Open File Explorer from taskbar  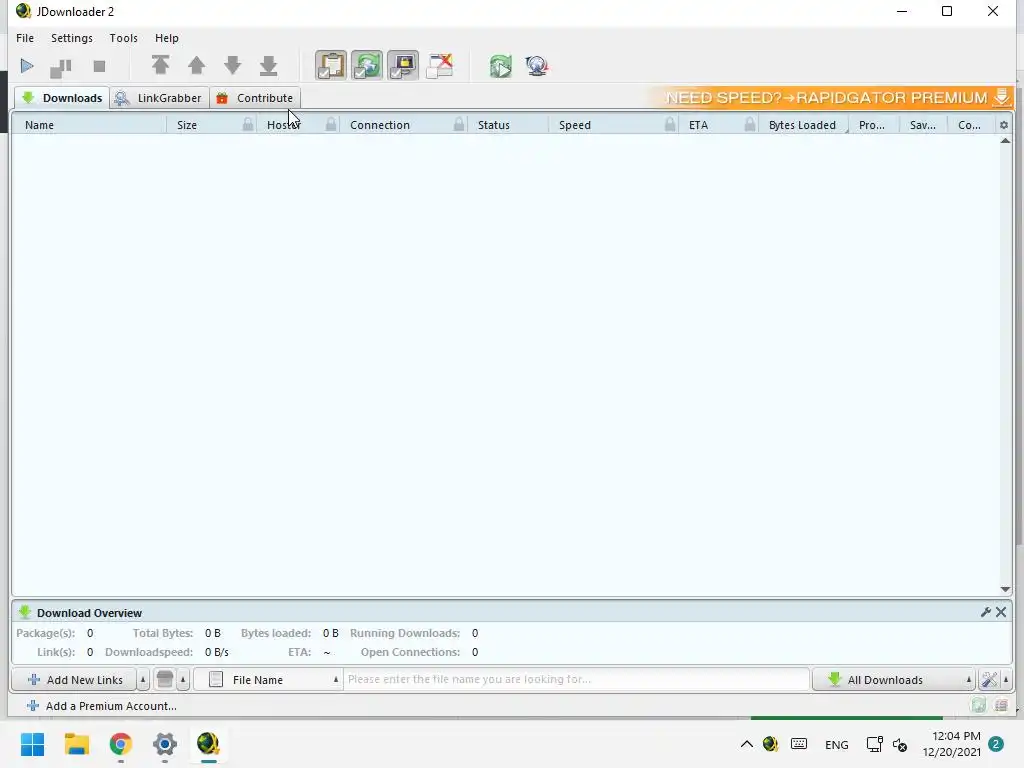click(x=76, y=744)
